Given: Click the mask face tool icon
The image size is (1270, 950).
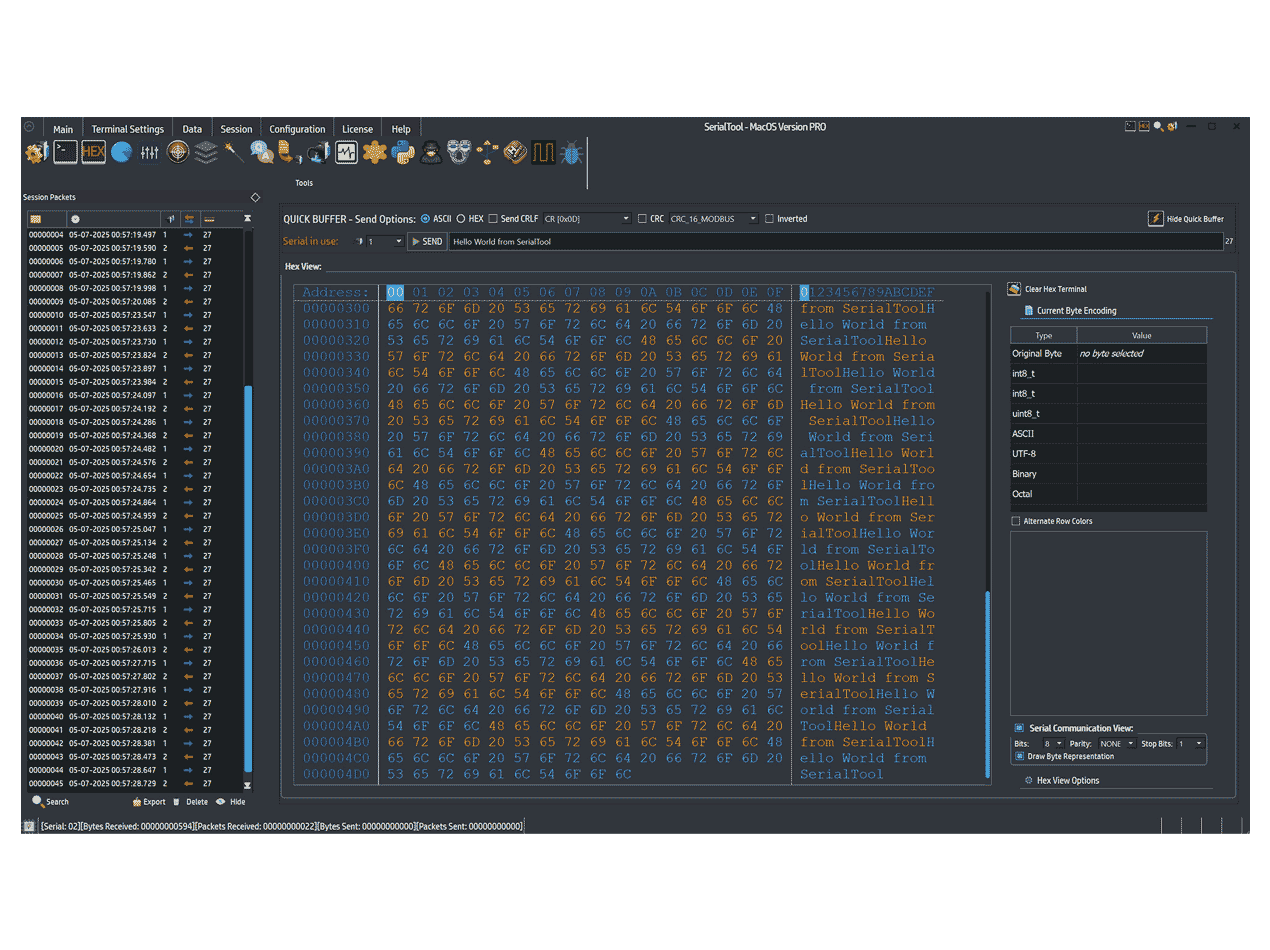Looking at the screenshot, I should (x=459, y=153).
